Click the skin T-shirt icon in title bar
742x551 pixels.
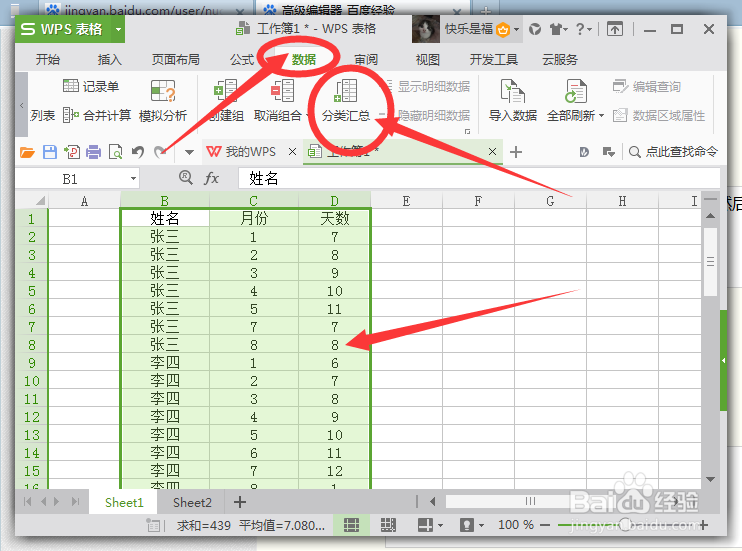(556, 29)
